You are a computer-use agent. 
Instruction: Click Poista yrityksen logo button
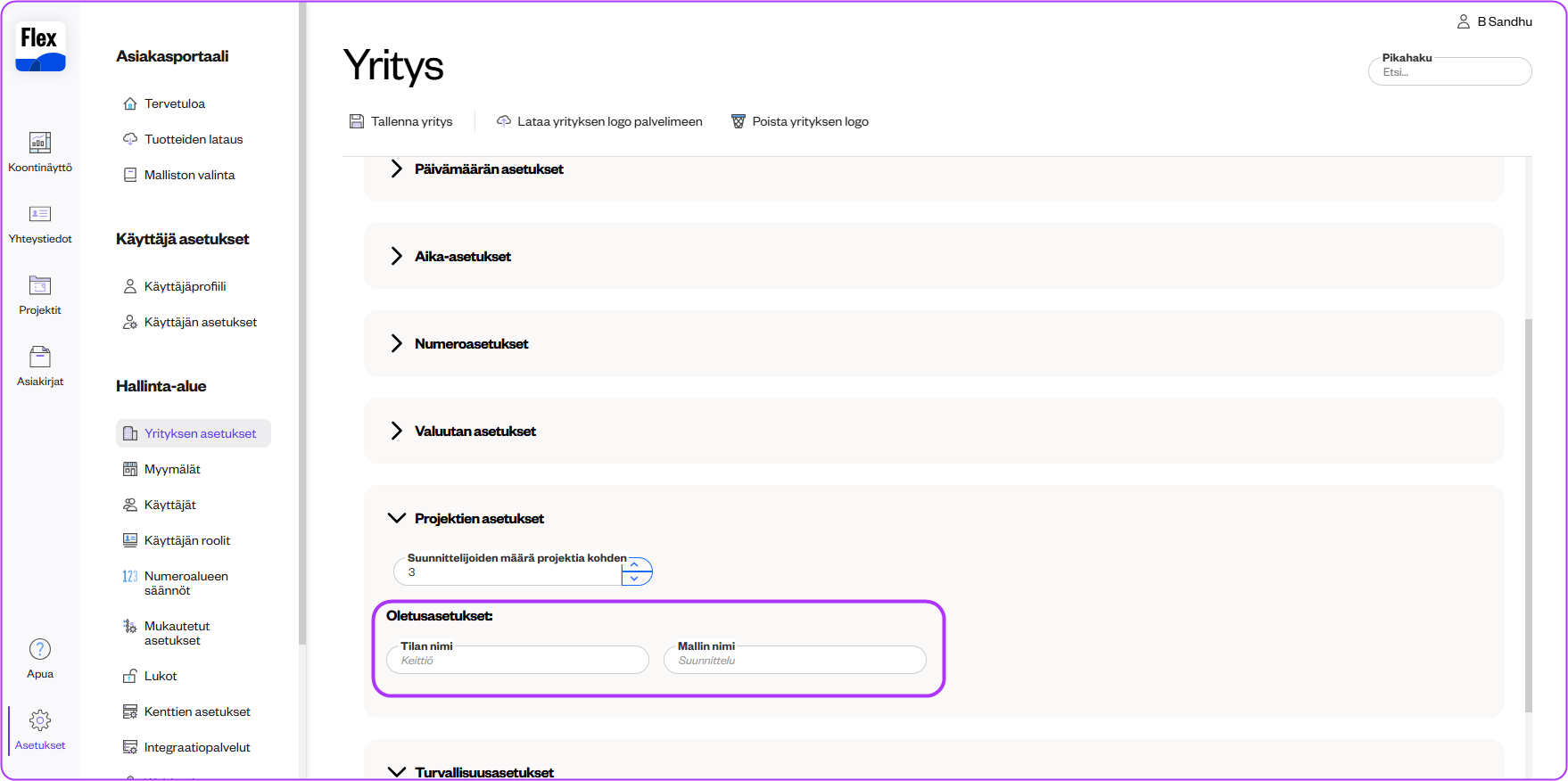[x=800, y=121]
